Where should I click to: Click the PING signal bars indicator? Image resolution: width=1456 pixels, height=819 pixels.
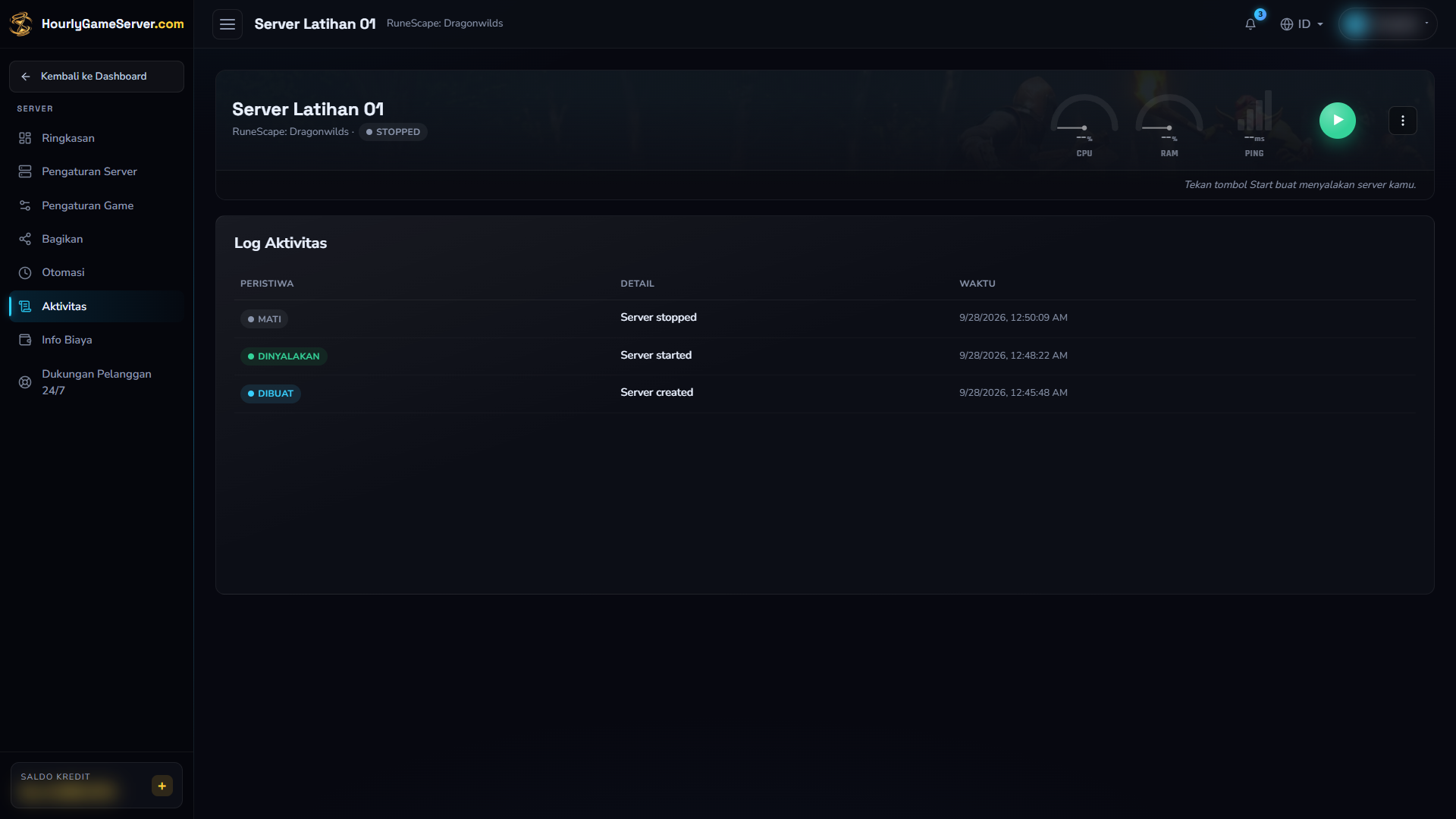coord(1254,125)
